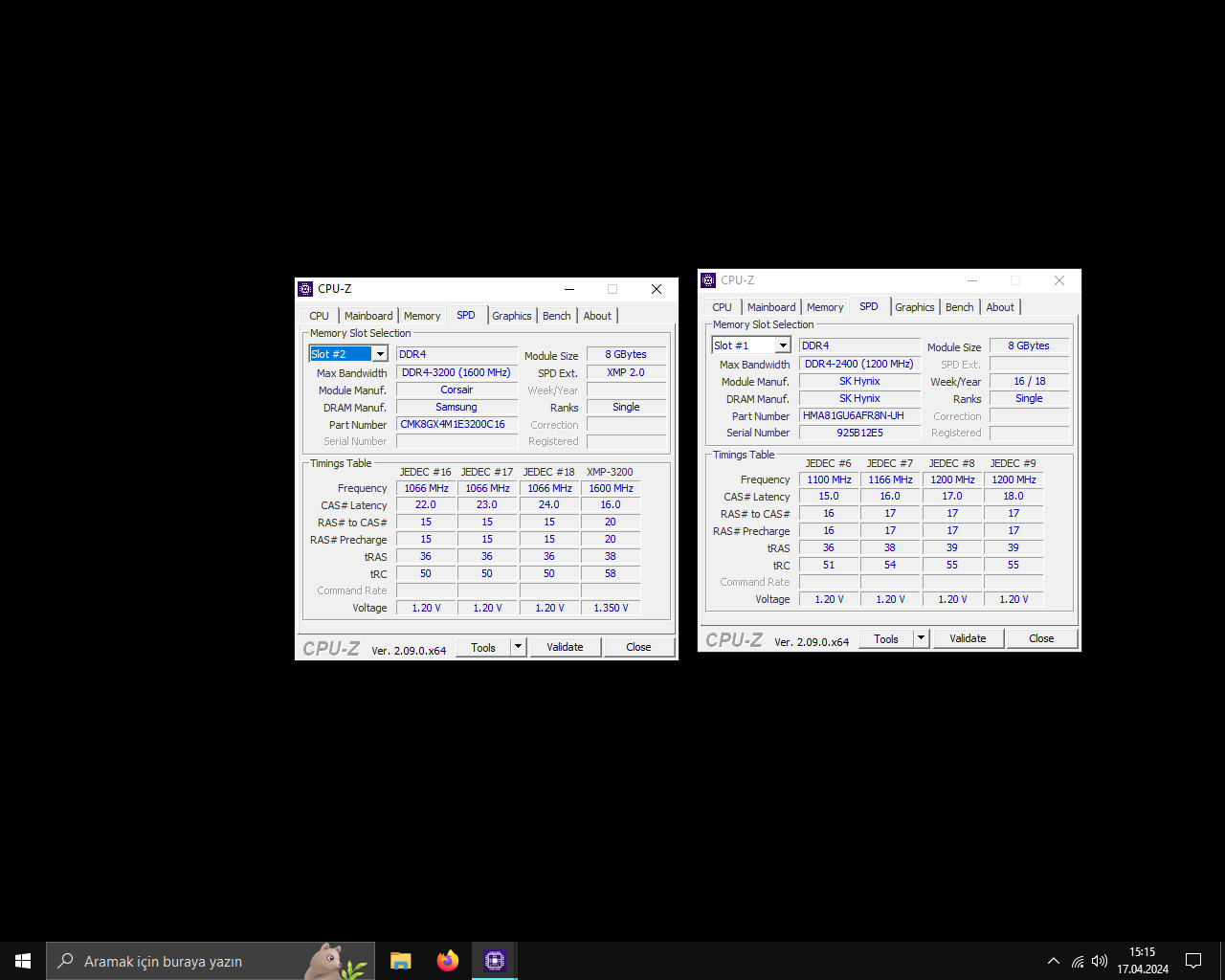Click the CPU-Z logo icon in the Slot #2 window title bar
The height and width of the screenshot is (980, 1225).
(x=305, y=289)
